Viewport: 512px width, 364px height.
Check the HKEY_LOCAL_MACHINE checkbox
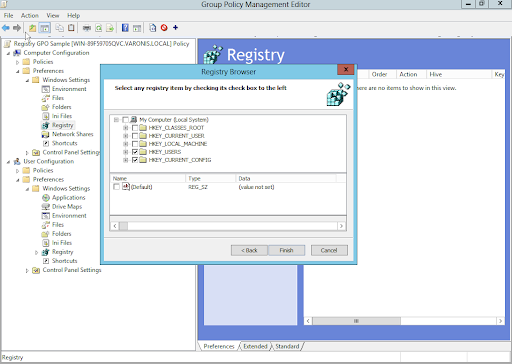coord(135,144)
